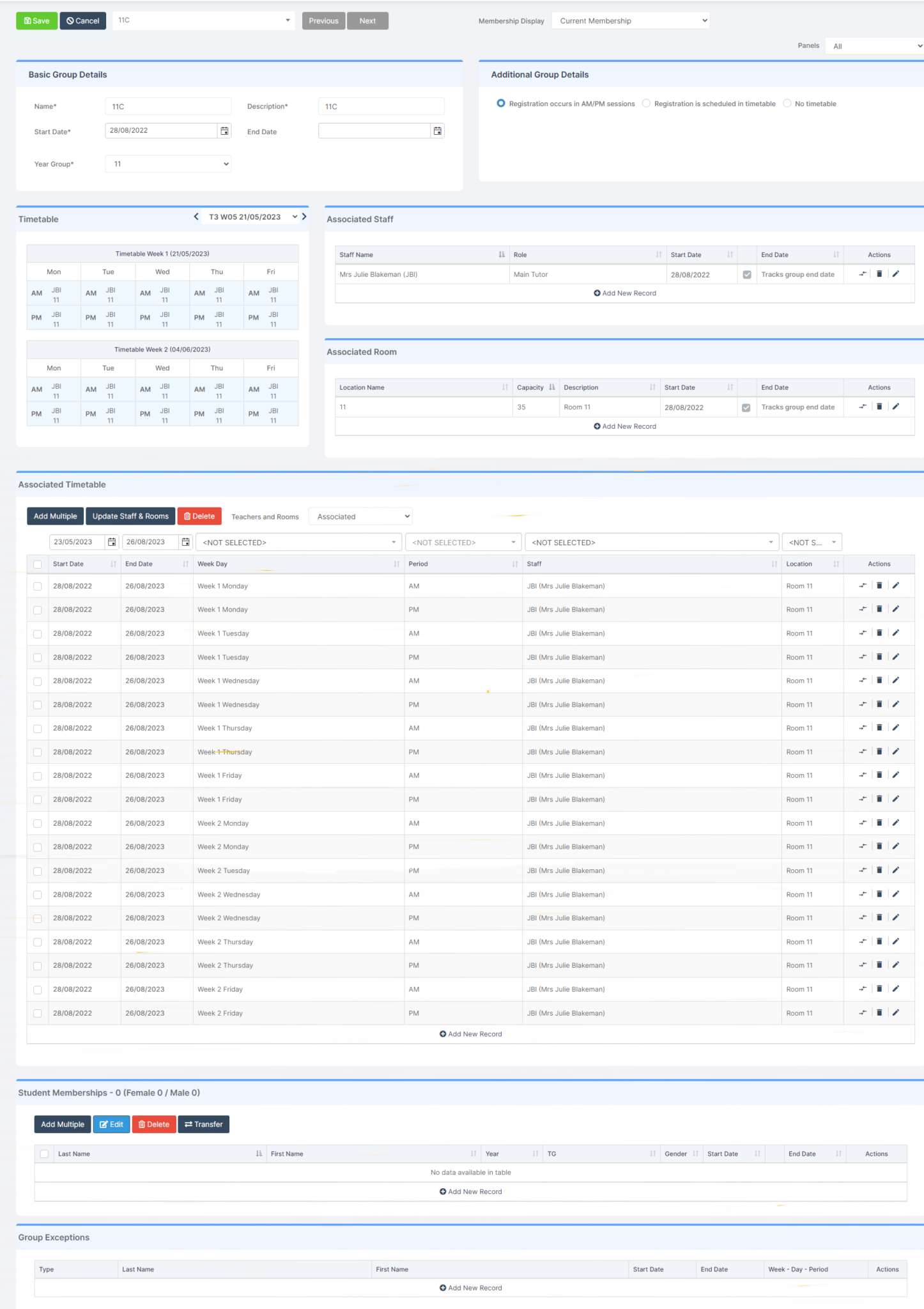Open the Membership Display dropdown
Image resolution: width=924 pixels, height=1309 pixels.
point(630,21)
